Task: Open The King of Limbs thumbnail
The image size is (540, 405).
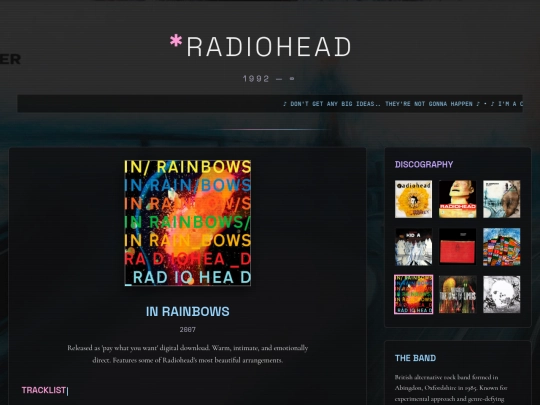Action: tap(457, 294)
